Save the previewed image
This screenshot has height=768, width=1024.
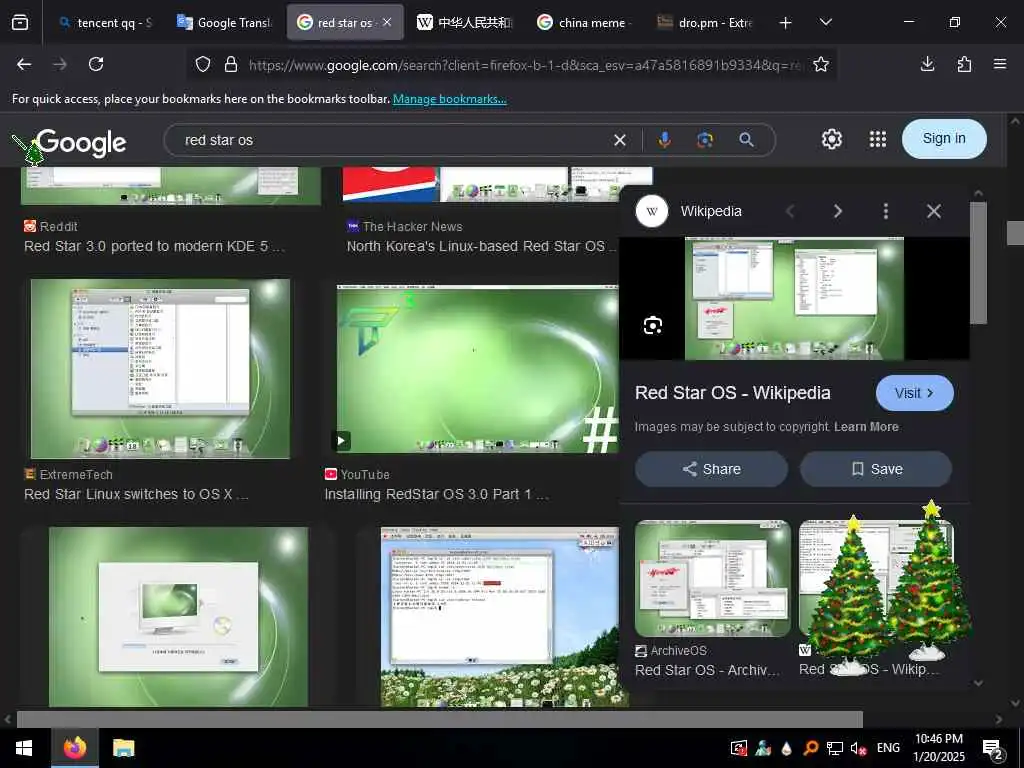(x=876, y=469)
